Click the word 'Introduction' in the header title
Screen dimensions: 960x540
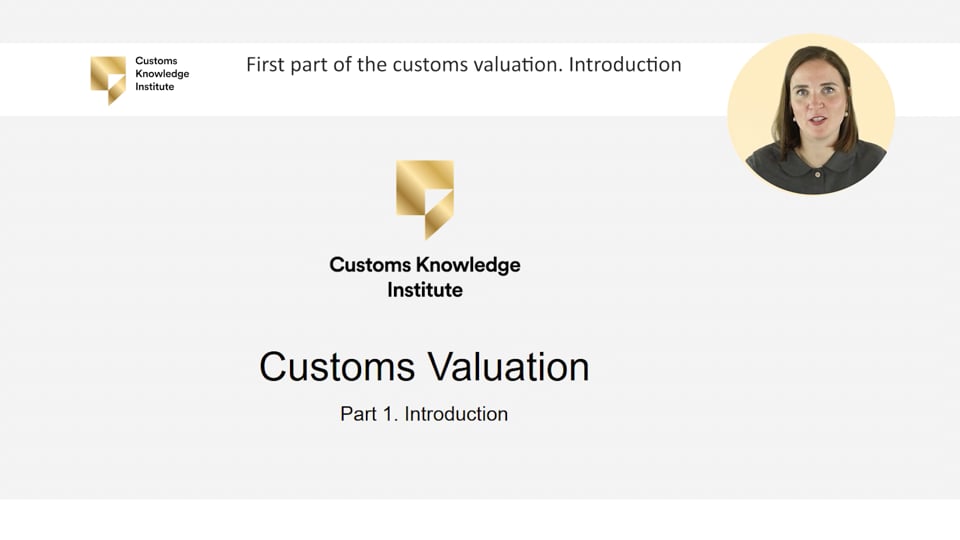(625, 64)
